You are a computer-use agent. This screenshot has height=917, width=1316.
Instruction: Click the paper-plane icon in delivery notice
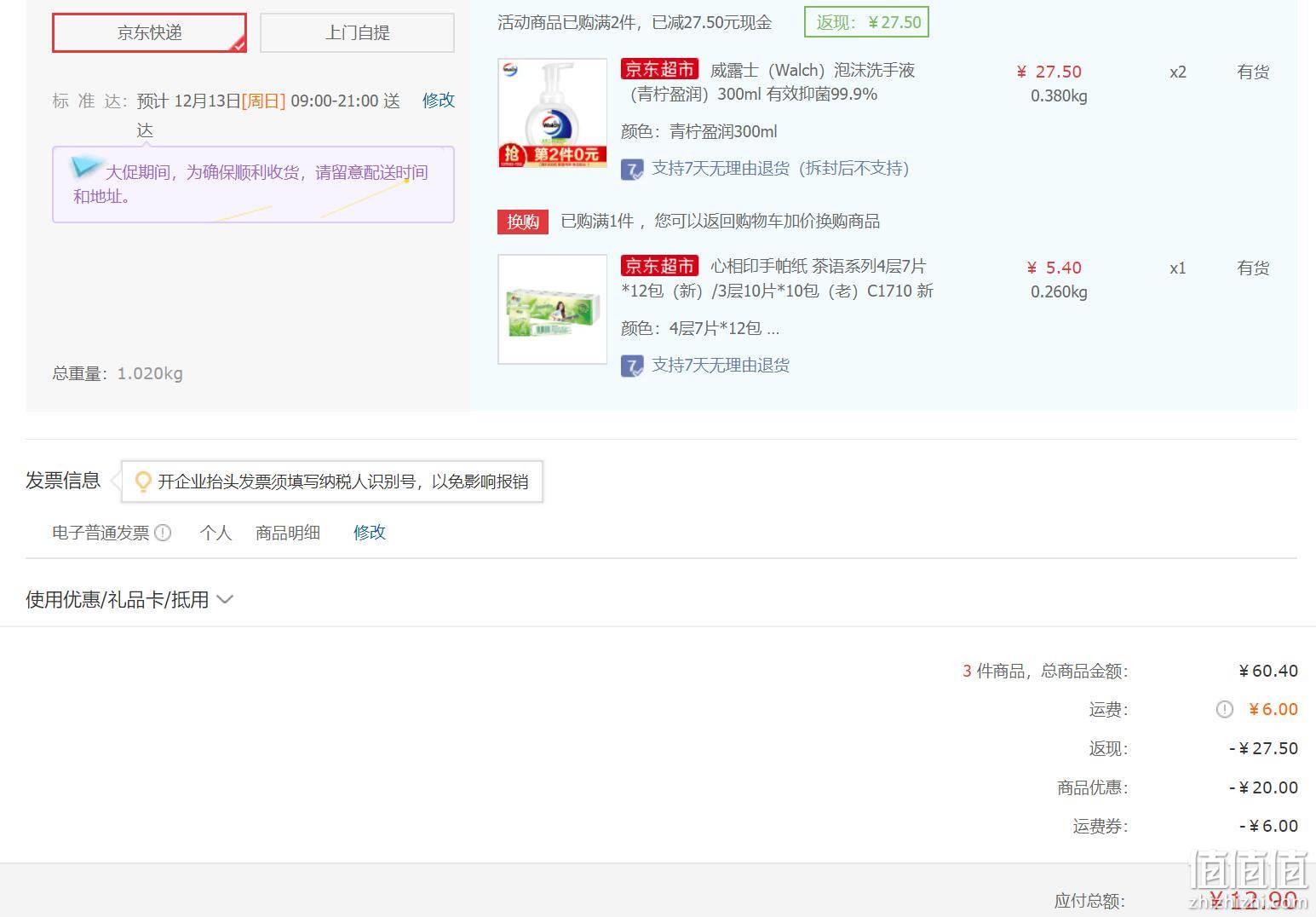[x=86, y=165]
